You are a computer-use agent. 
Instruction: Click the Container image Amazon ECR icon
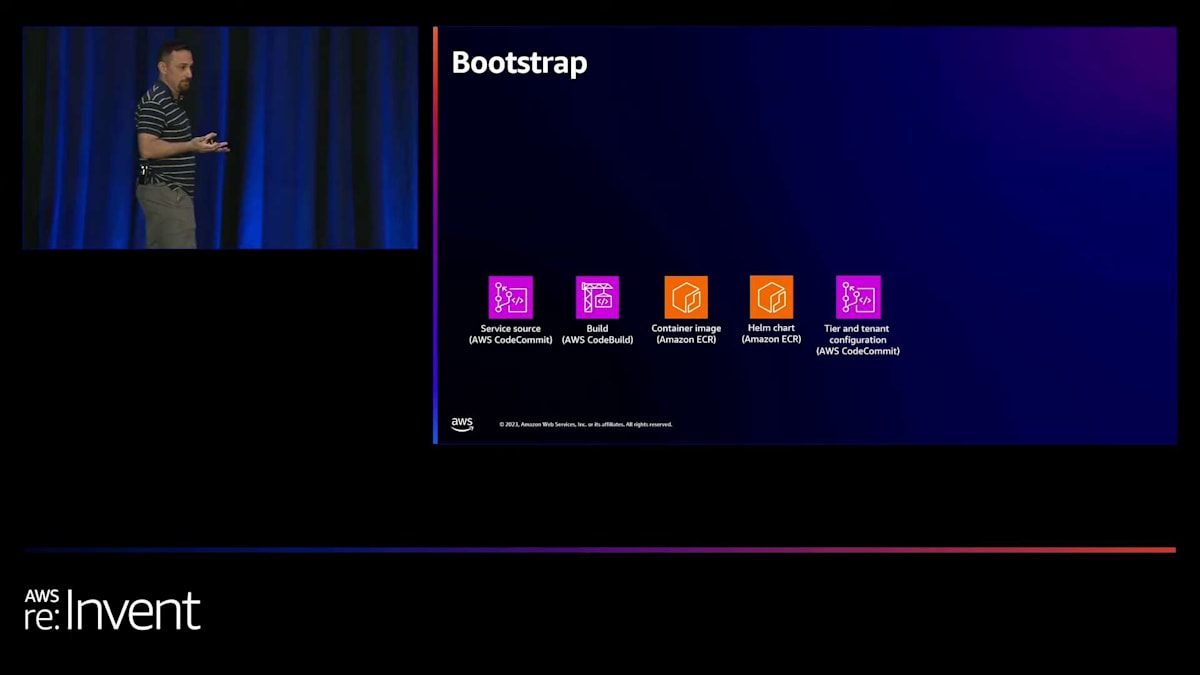tap(686, 297)
